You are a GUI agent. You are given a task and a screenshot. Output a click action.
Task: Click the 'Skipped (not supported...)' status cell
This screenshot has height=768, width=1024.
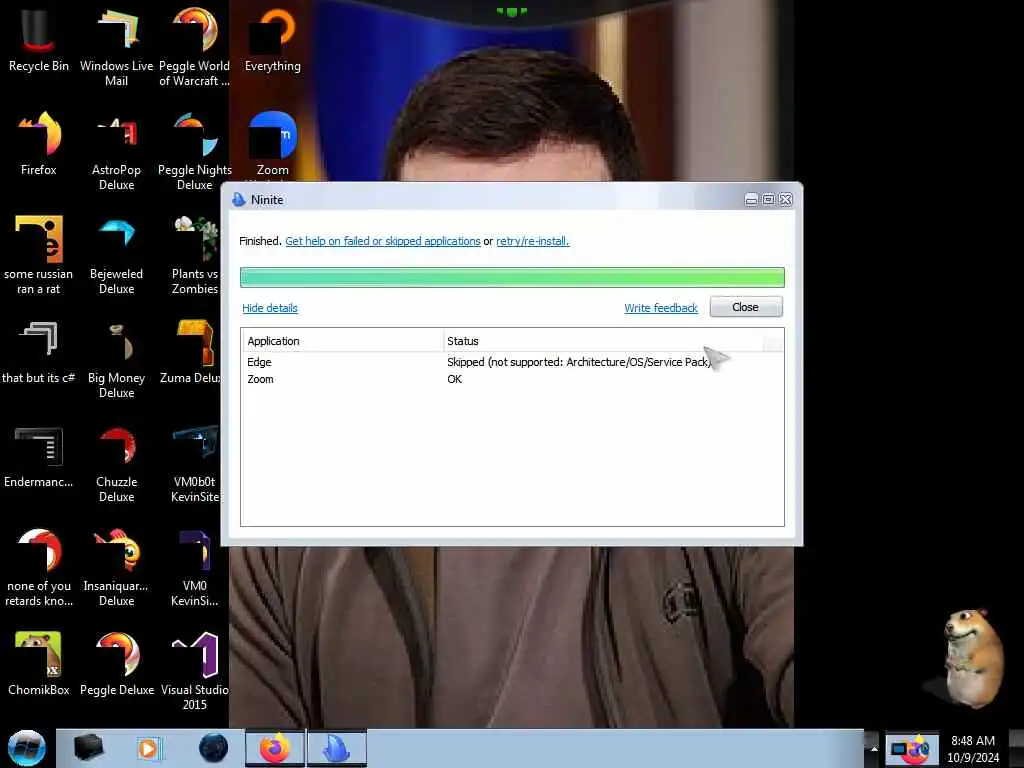(579, 362)
